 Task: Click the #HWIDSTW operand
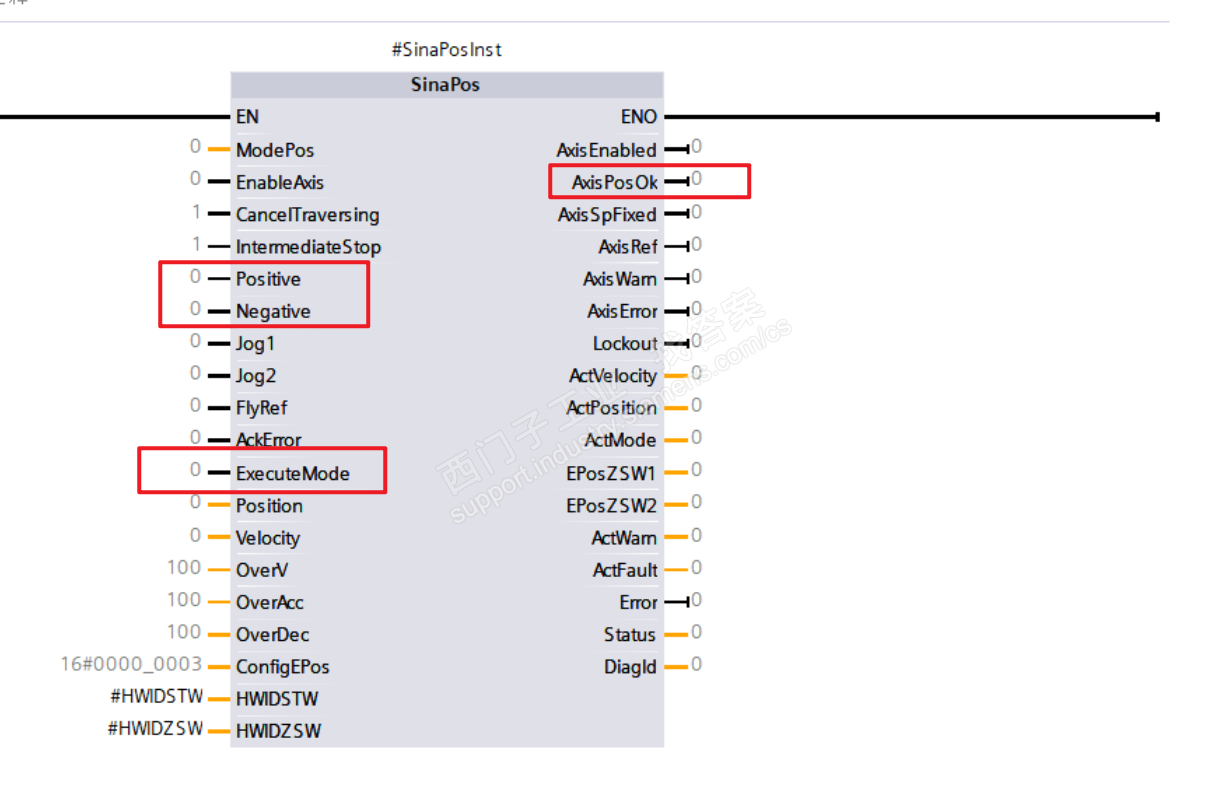coord(156,697)
